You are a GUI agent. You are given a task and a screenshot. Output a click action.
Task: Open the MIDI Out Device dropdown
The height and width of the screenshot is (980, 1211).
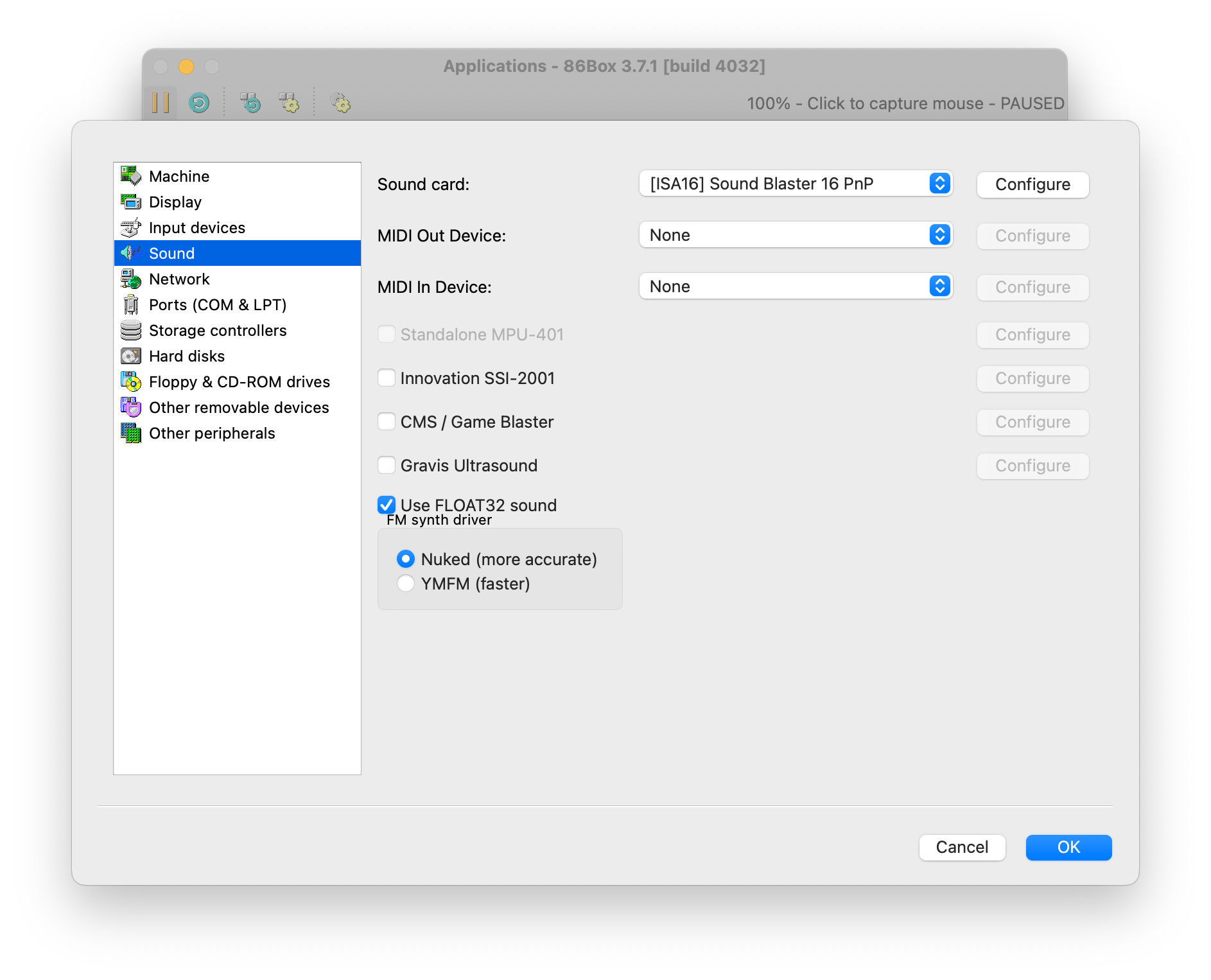point(796,235)
